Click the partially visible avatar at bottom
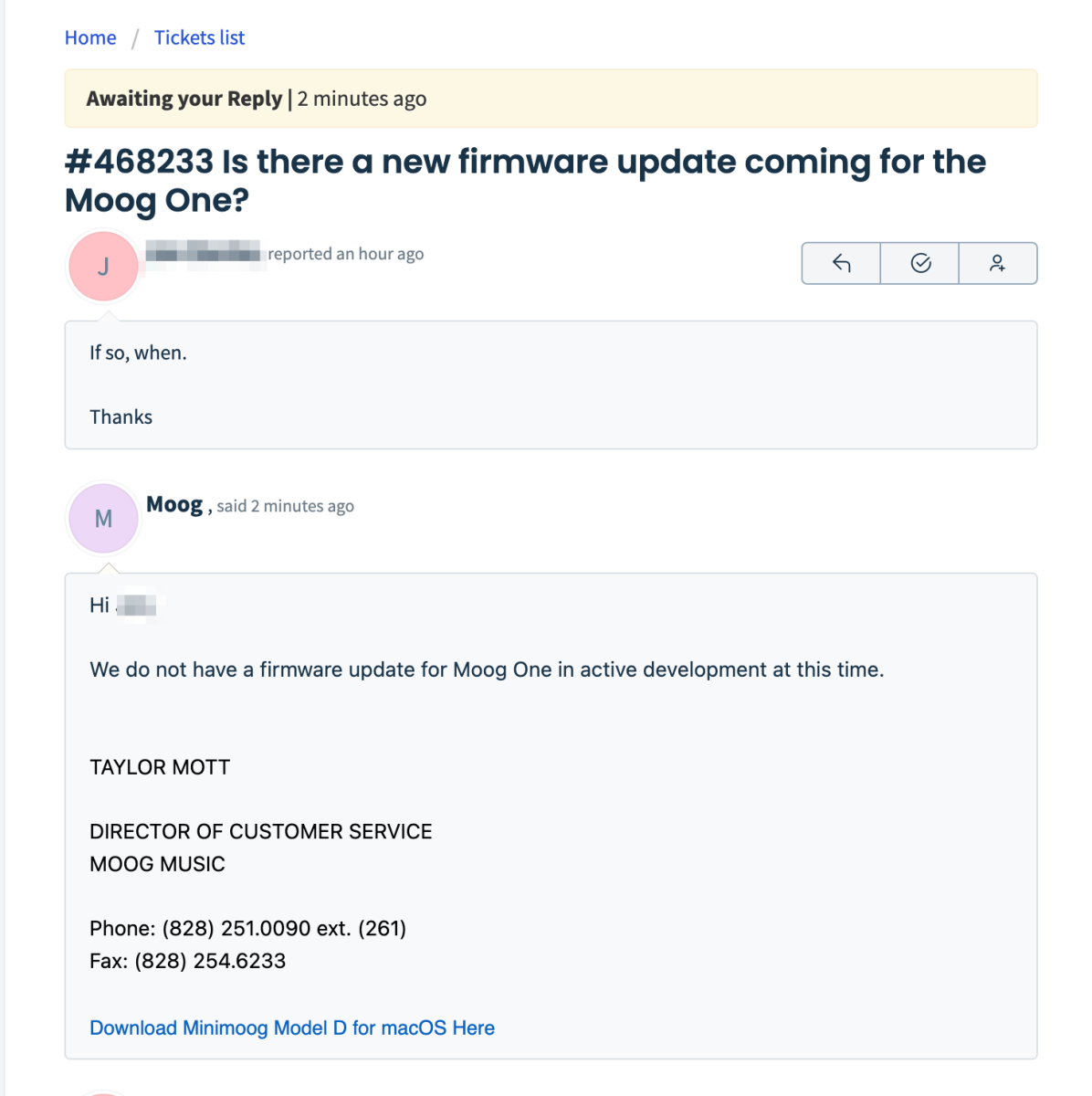 pyautogui.click(x=104, y=1093)
